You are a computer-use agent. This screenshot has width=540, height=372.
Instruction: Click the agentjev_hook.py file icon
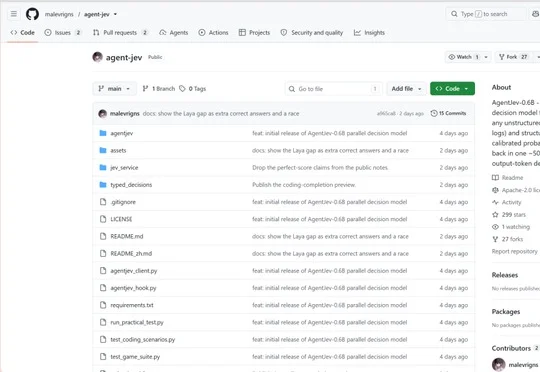click(103, 288)
